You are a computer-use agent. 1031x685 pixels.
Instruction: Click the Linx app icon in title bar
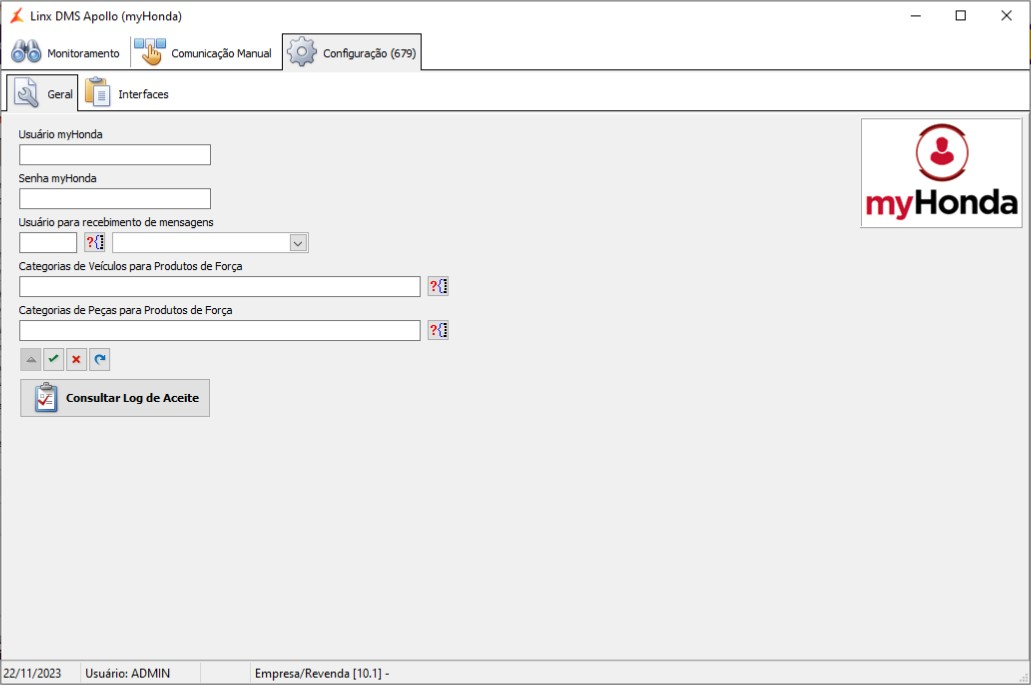point(16,16)
